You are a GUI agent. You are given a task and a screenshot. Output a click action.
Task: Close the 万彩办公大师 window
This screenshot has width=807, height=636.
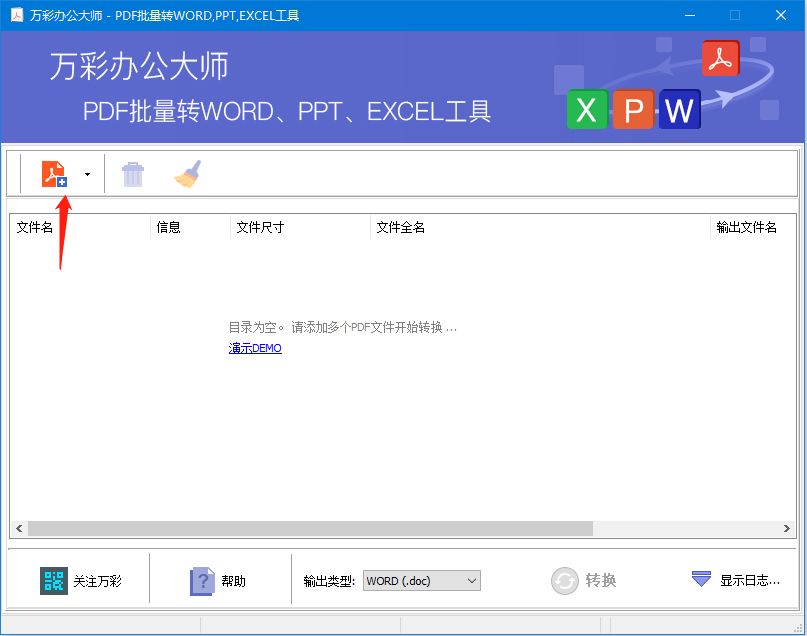781,15
